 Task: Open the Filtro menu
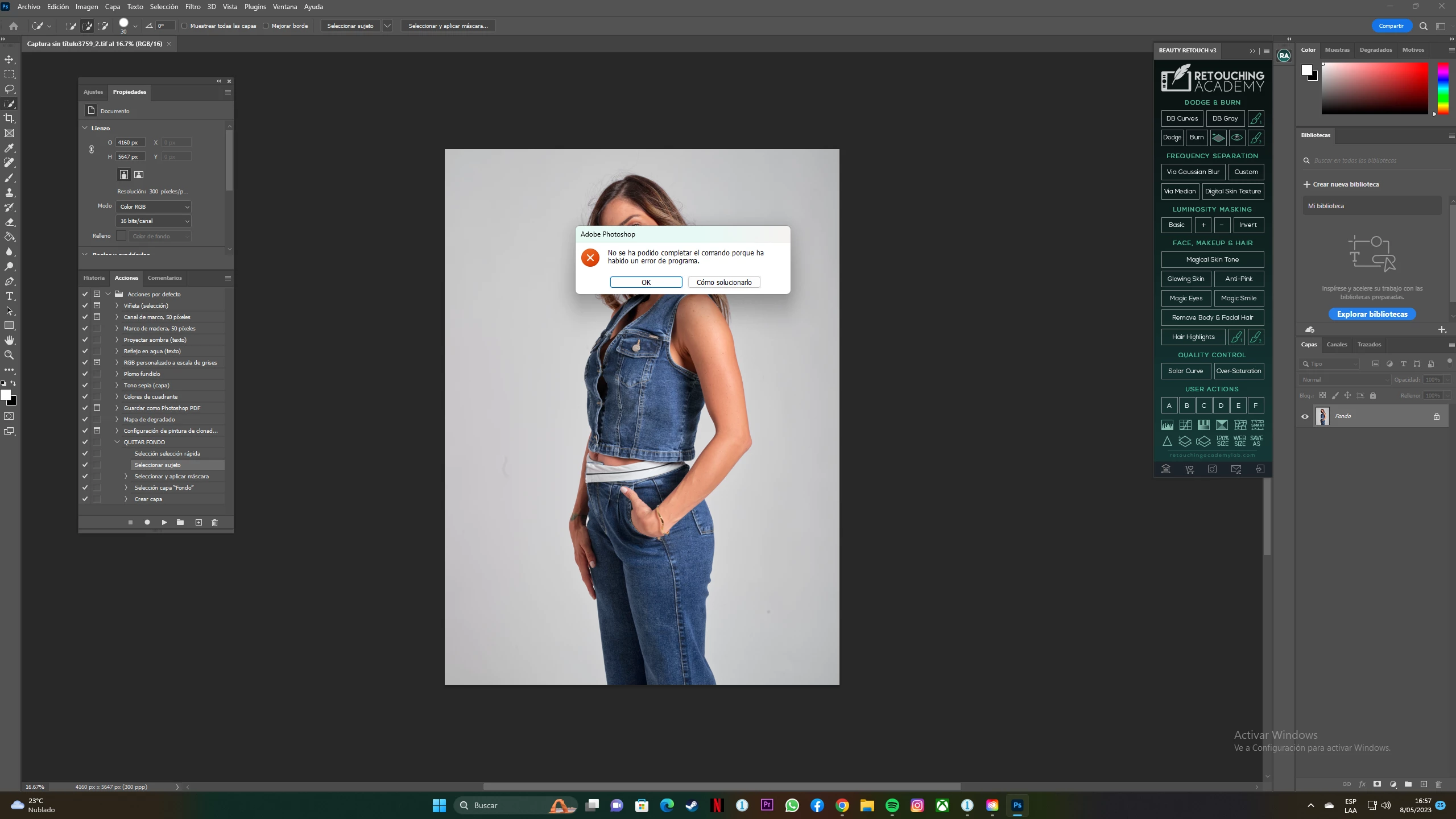tap(193, 7)
